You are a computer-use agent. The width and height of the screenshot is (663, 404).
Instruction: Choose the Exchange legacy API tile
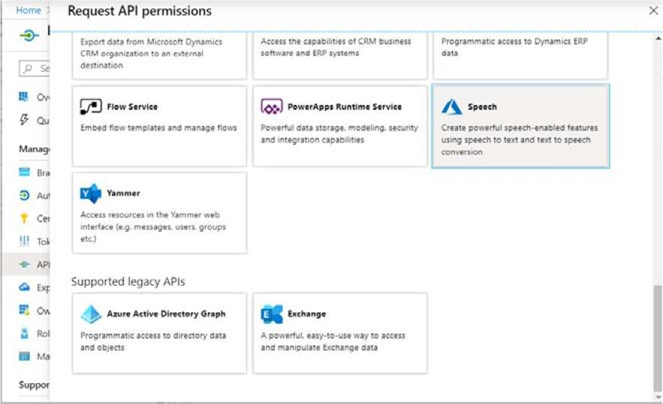pos(340,333)
